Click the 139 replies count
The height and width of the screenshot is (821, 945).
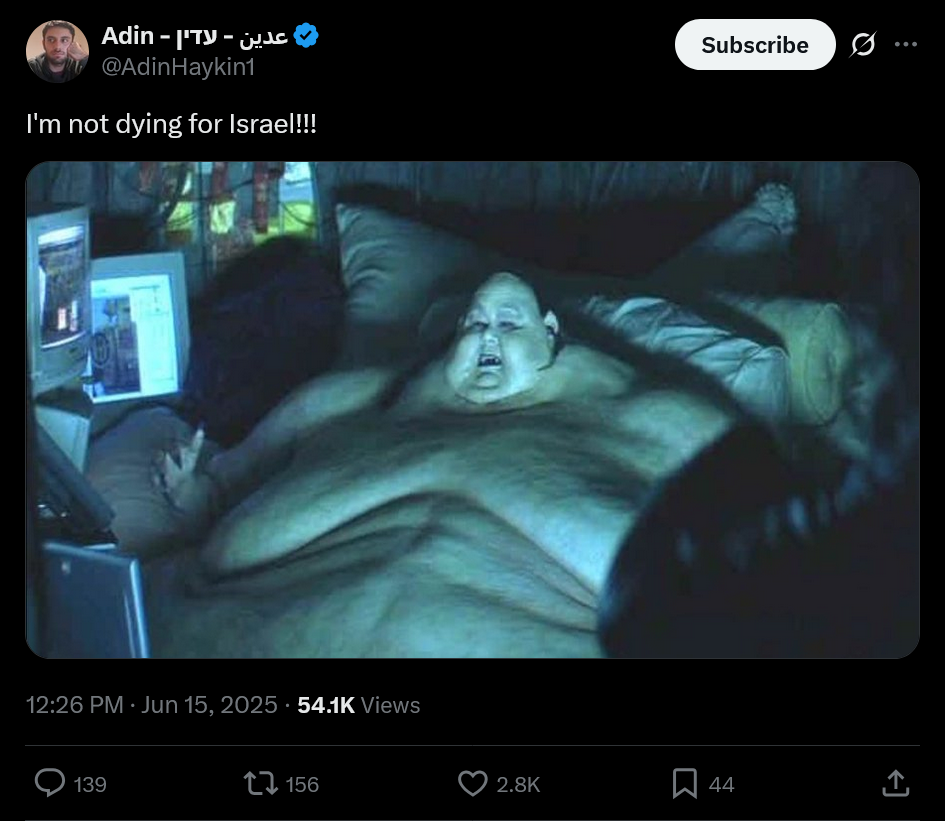(x=90, y=784)
